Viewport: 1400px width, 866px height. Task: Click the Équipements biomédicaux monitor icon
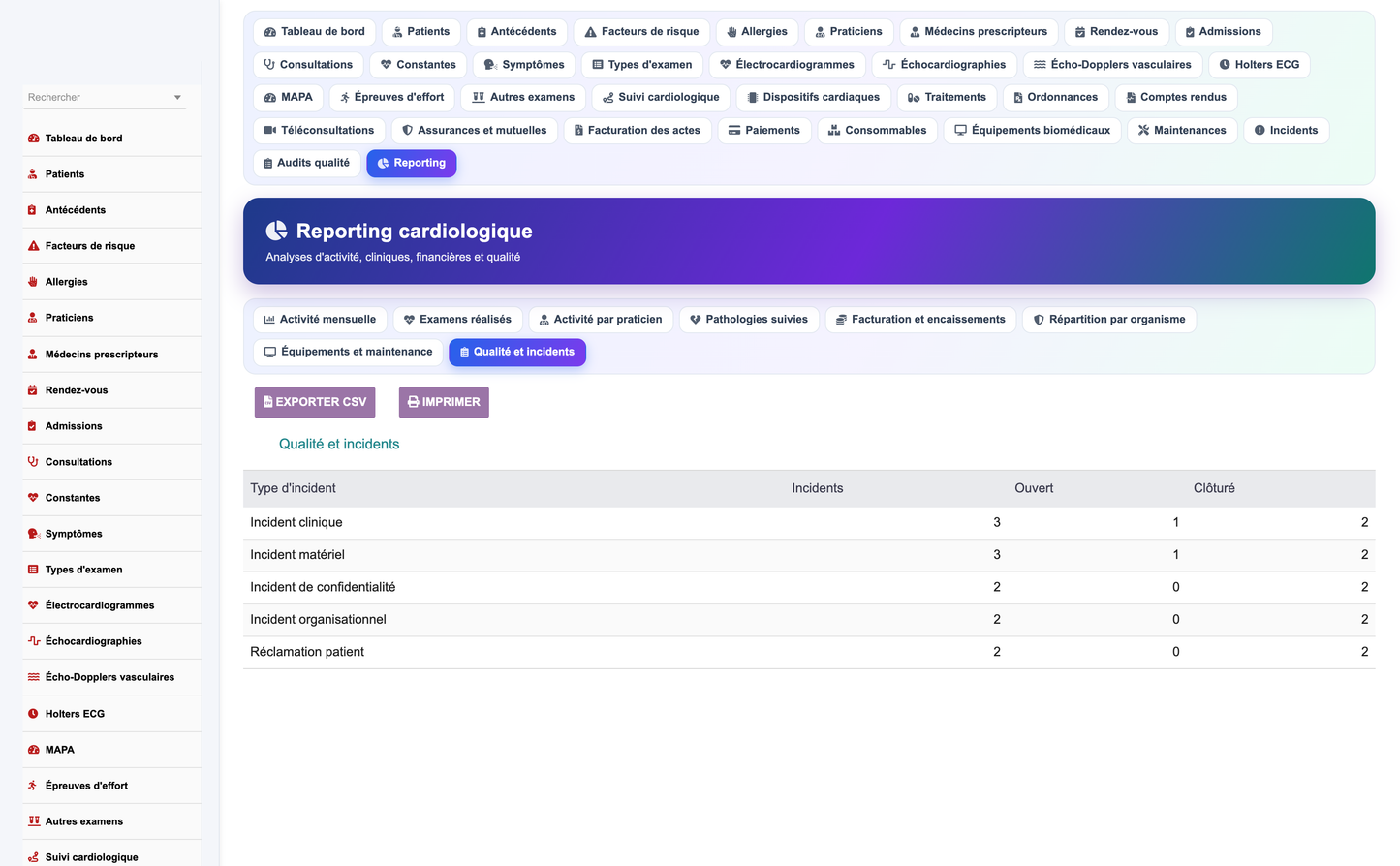960,130
